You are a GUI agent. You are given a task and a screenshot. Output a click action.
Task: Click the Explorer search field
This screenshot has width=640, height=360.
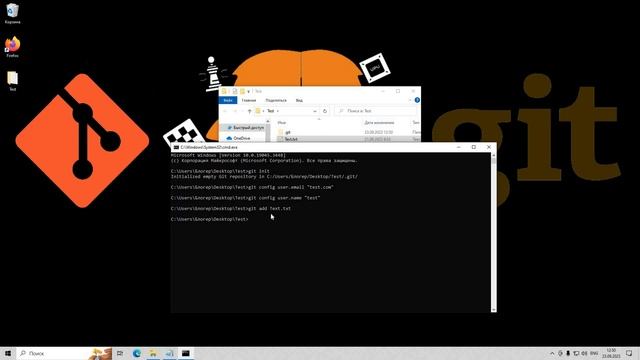[x=376, y=111]
